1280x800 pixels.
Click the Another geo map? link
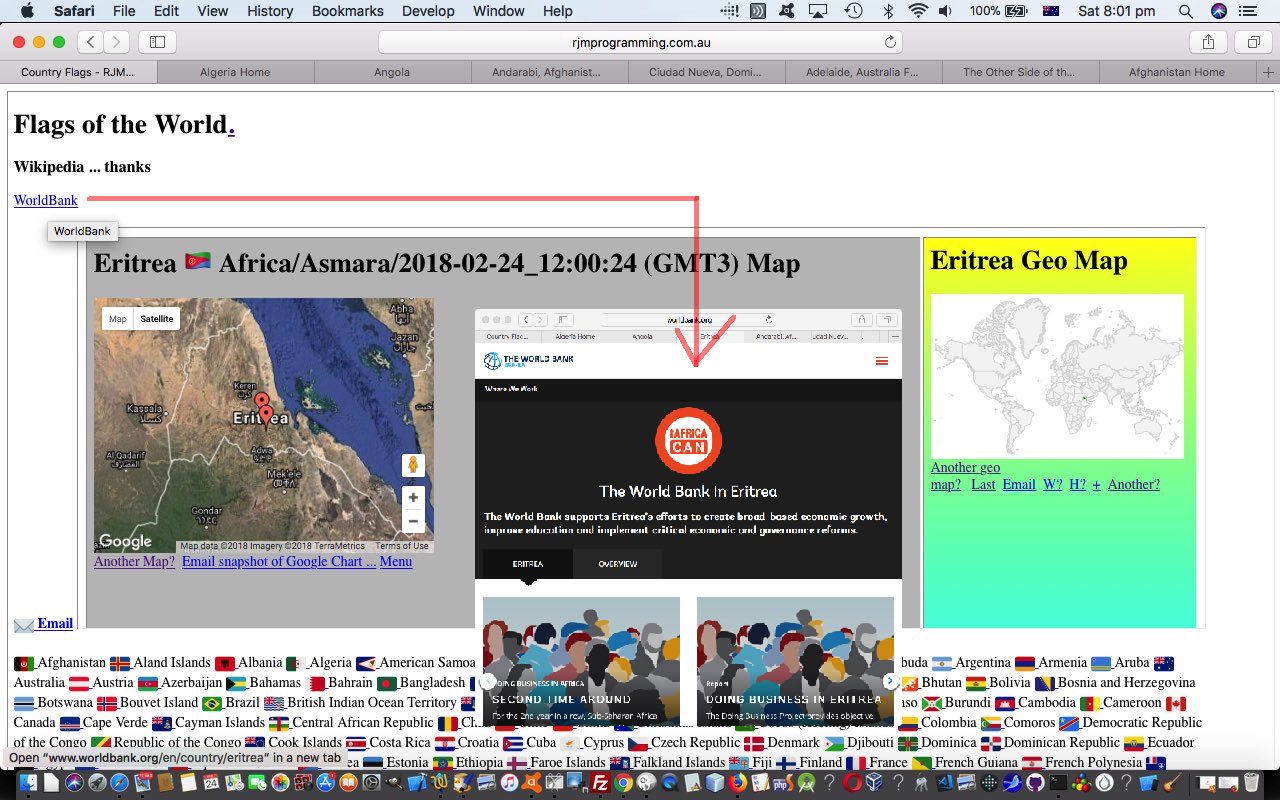[x=965, y=475]
